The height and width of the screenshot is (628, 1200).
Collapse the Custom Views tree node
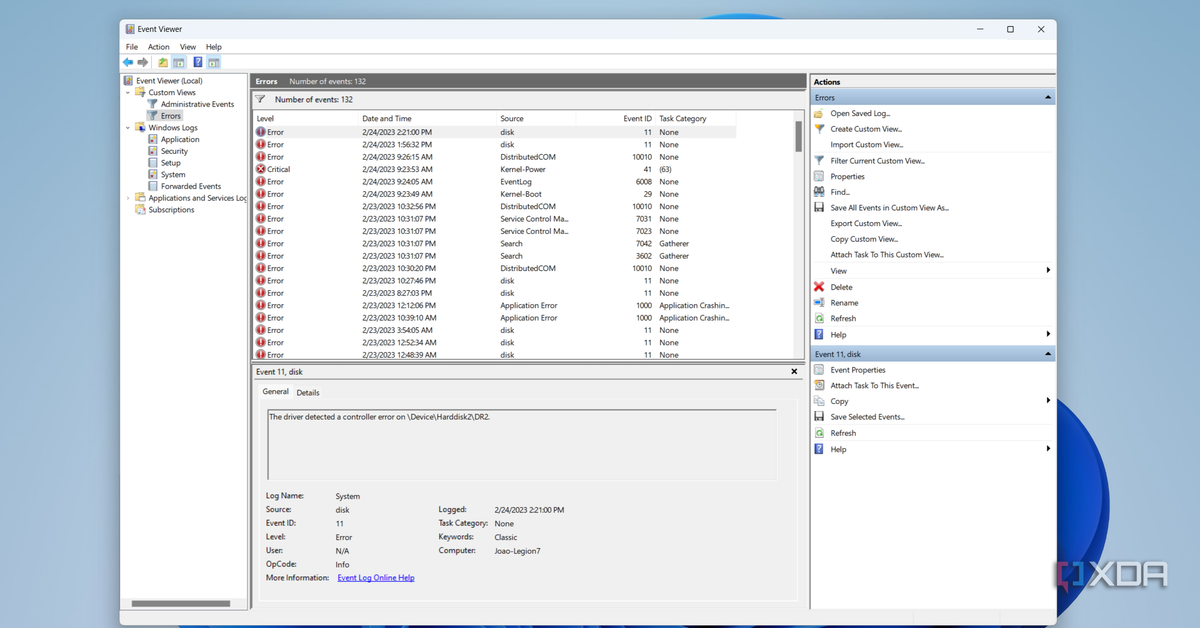tap(128, 93)
